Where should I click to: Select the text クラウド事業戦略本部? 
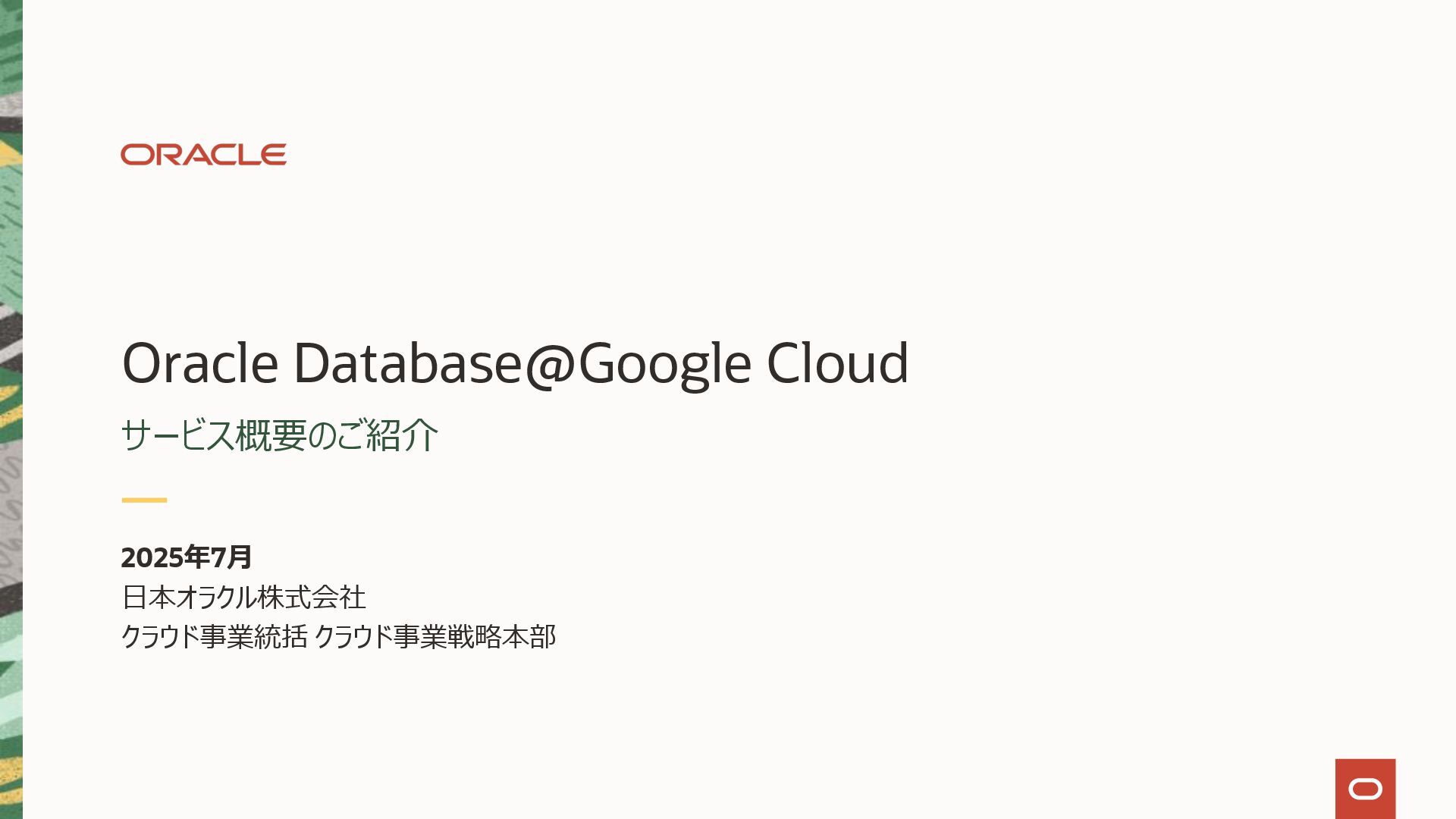pos(435,636)
